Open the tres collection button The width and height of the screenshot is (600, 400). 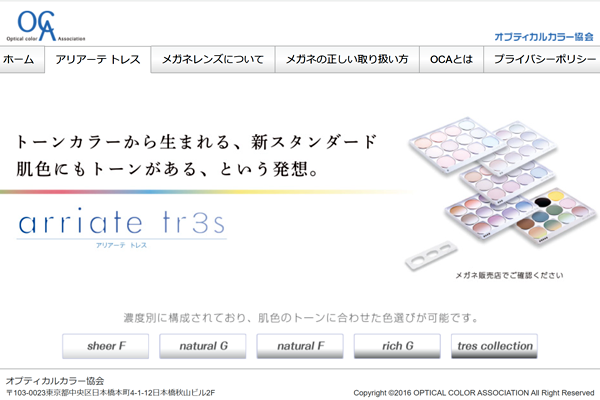click(x=495, y=346)
